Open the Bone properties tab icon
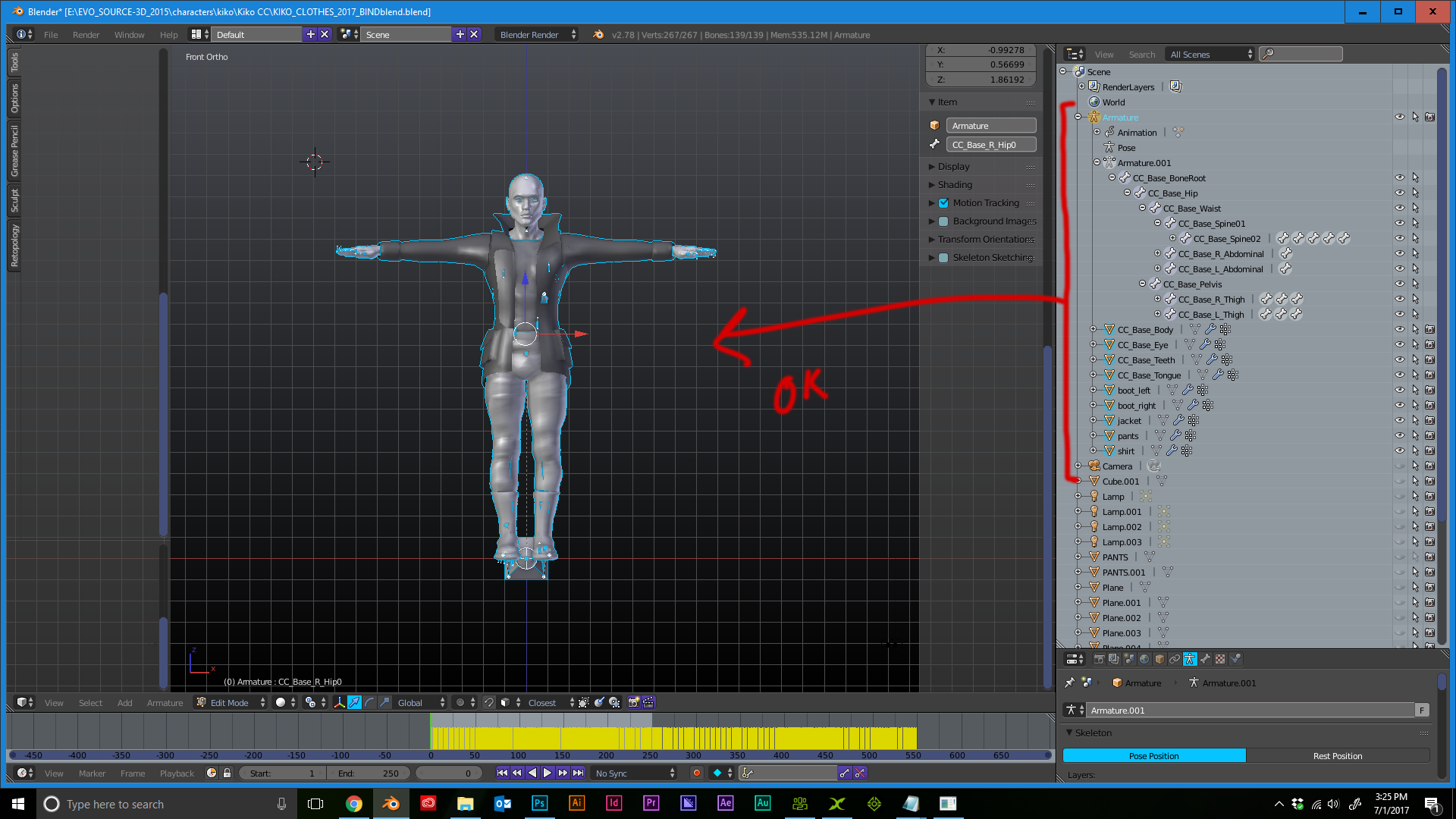1456x819 pixels. coord(1205,659)
